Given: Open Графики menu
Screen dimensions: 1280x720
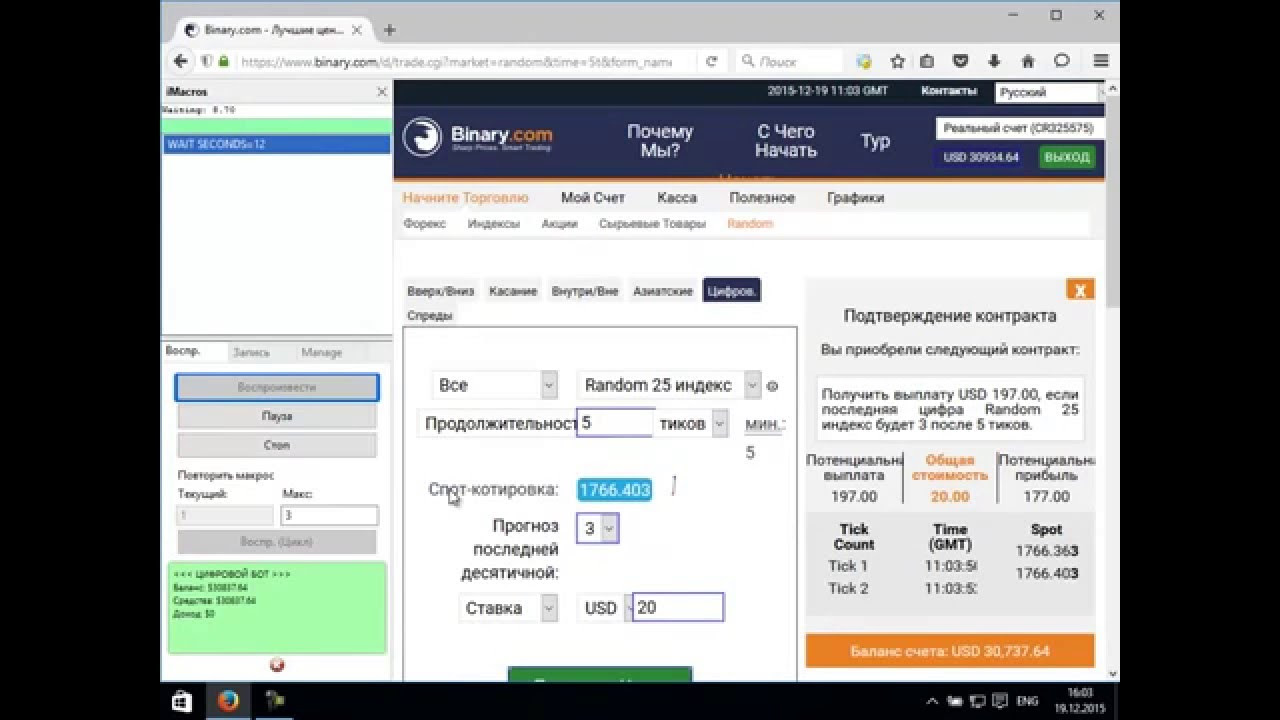Looking at the screenshot, I should [855, 197].
